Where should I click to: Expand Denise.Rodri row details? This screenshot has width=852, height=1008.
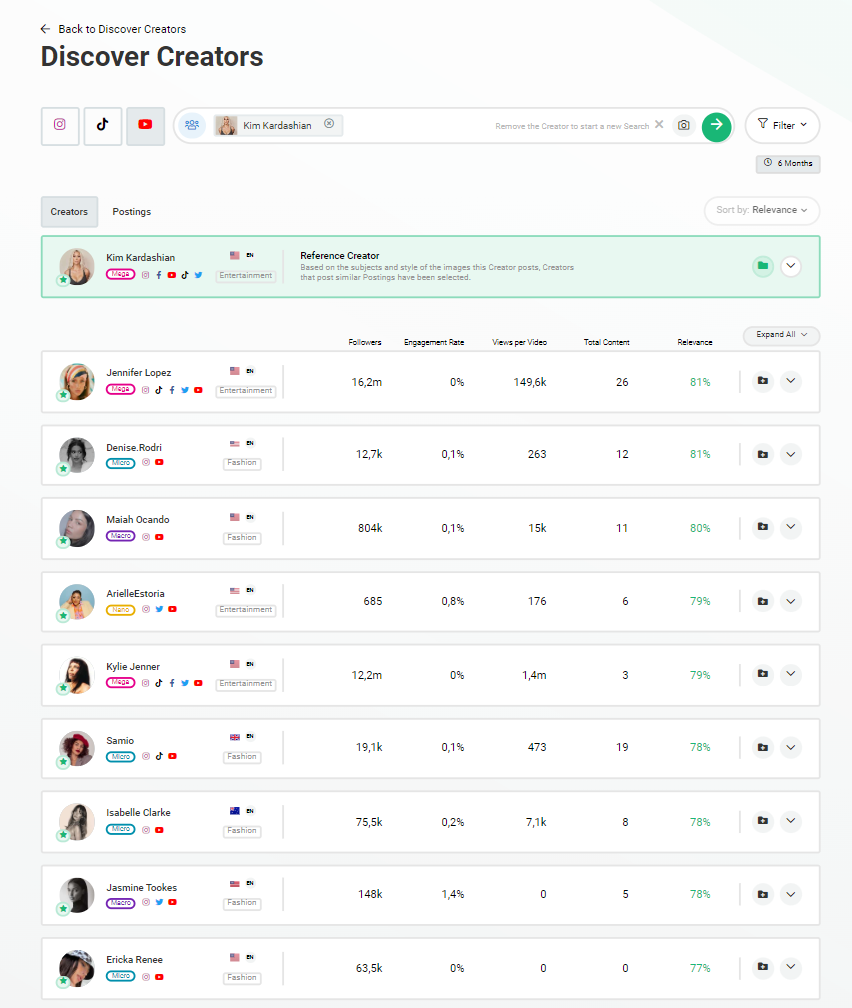point(791,454)
